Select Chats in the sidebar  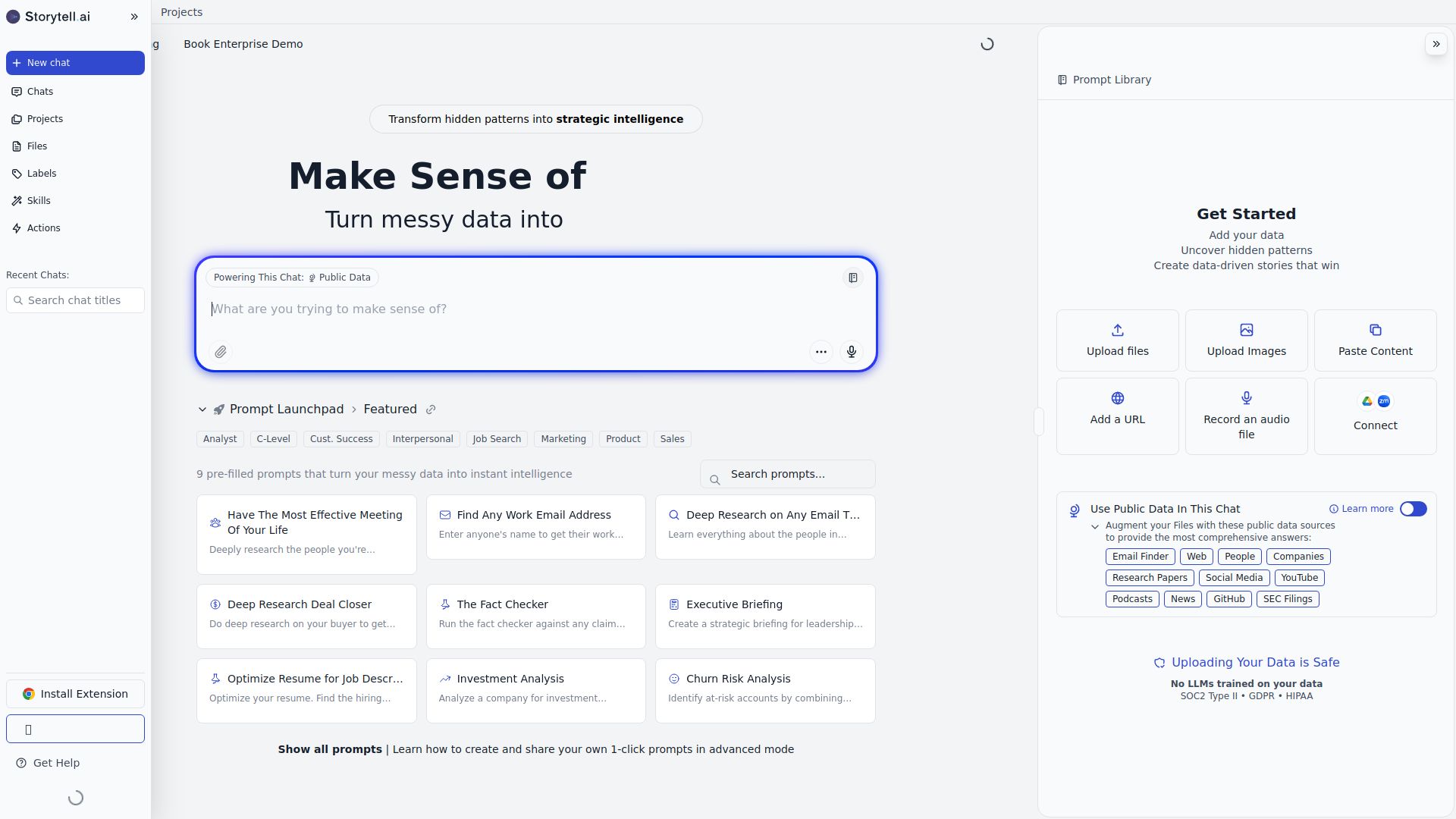(40, 91)
